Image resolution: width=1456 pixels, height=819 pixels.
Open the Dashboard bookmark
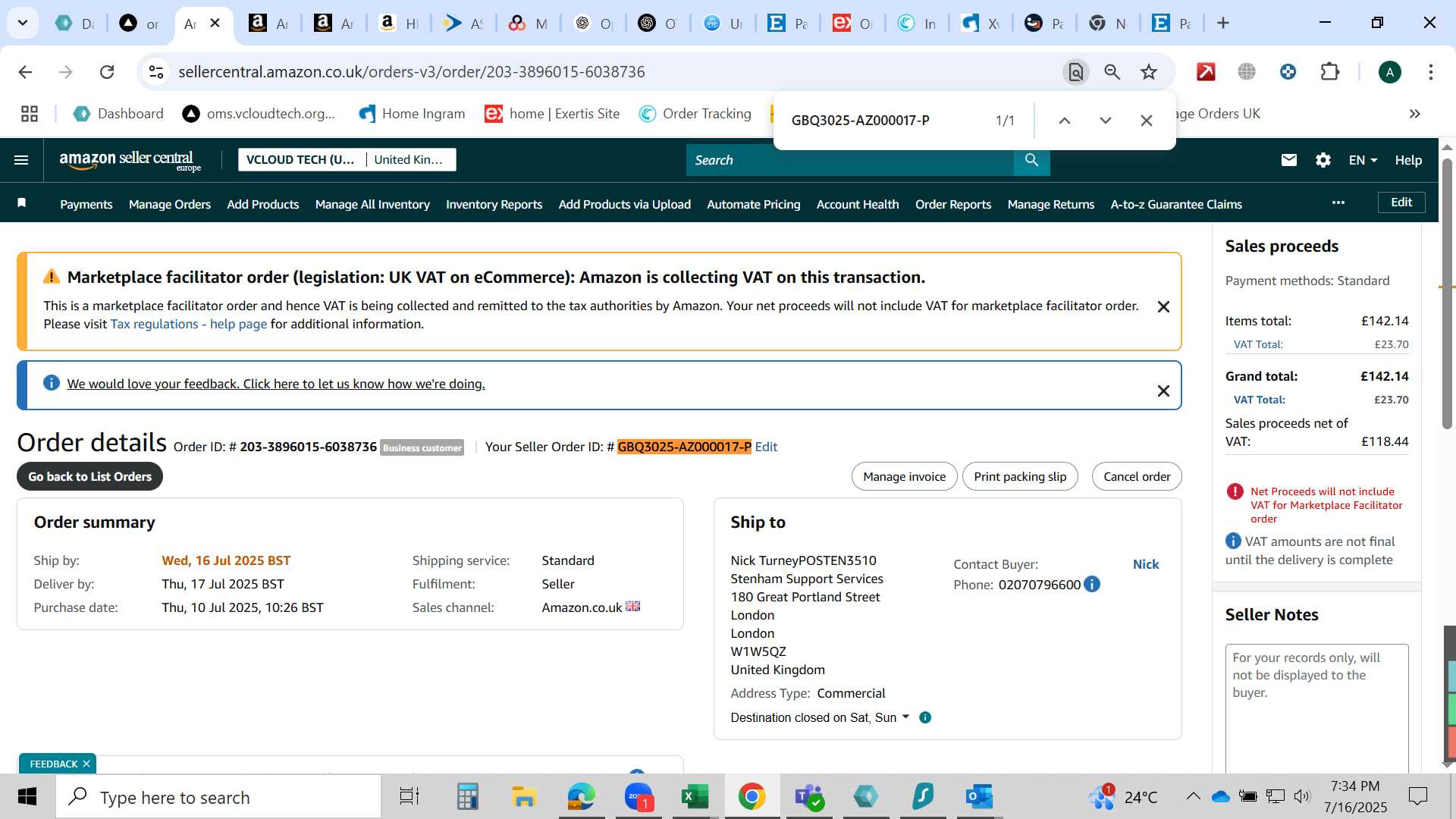click(x=119, y=114)
